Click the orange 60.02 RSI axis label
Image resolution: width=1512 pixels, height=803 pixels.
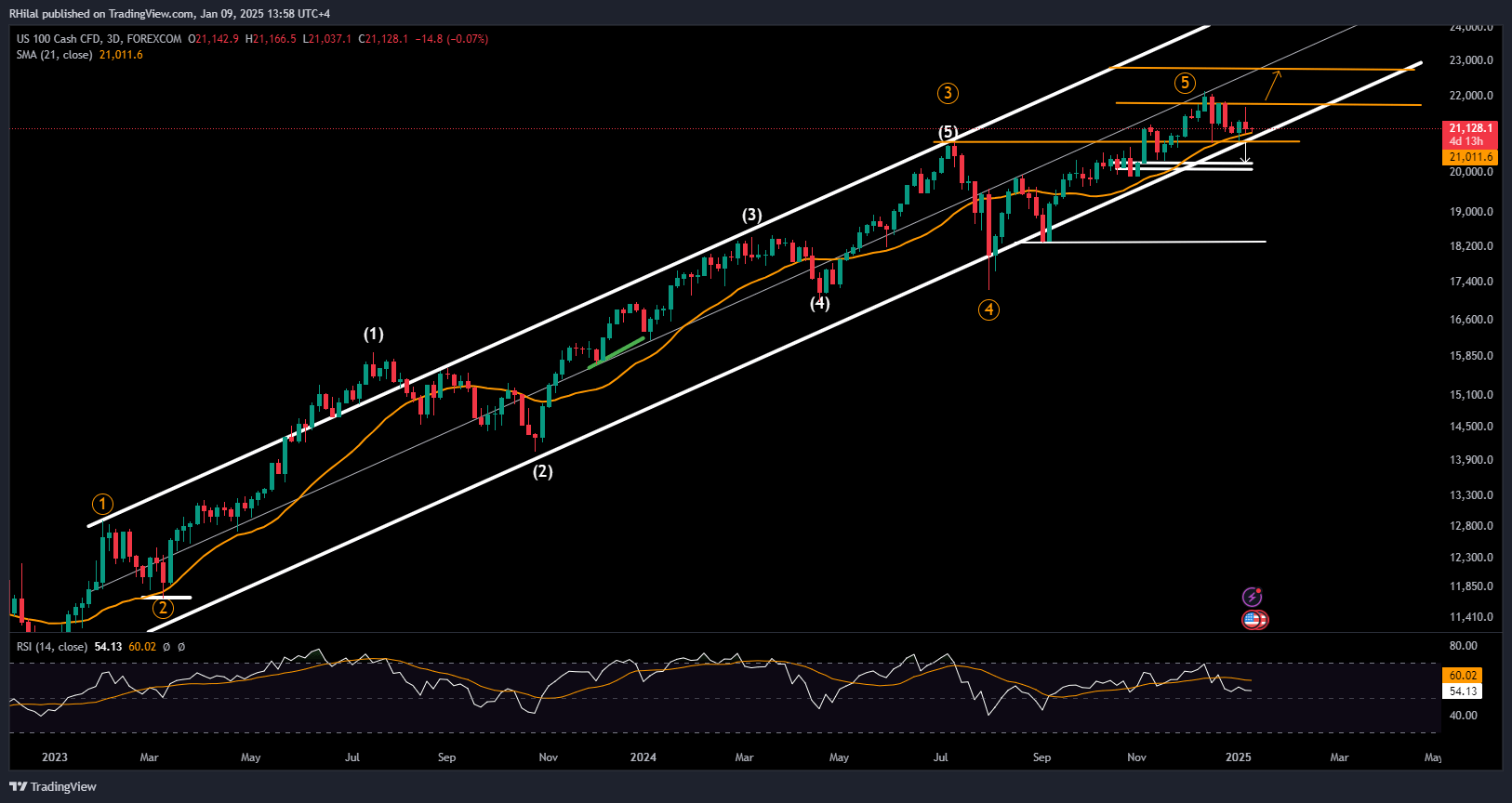[x=1462, y=676]
